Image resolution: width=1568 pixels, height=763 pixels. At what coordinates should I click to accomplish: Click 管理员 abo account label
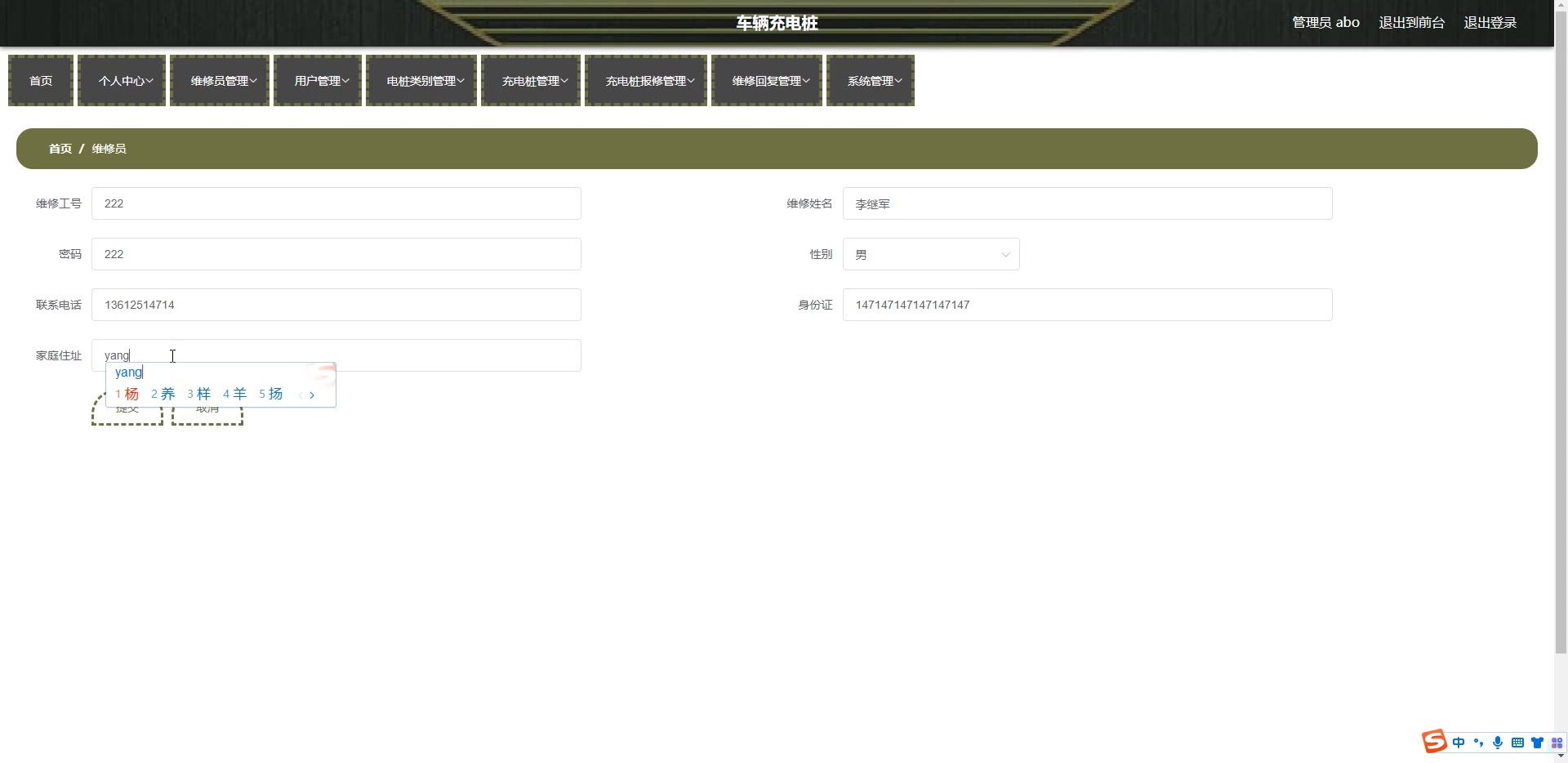(x=1326, y=23)
